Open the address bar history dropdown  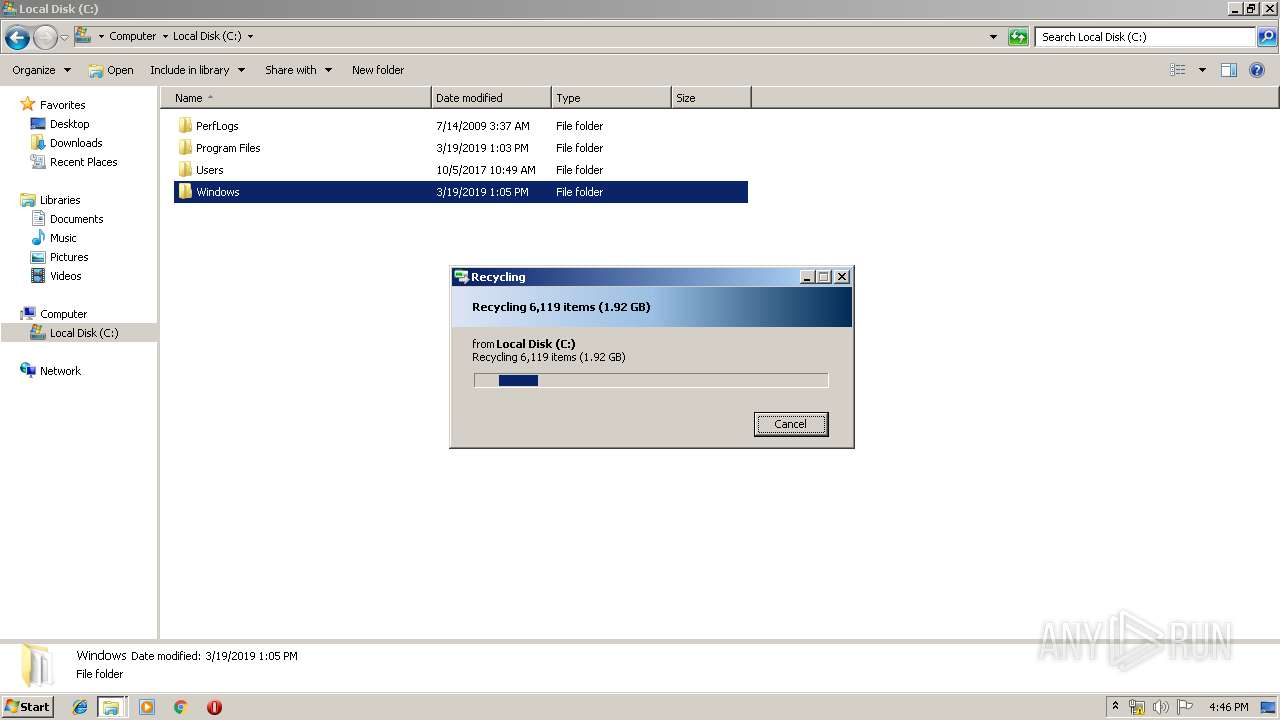(x=993, y=37)
